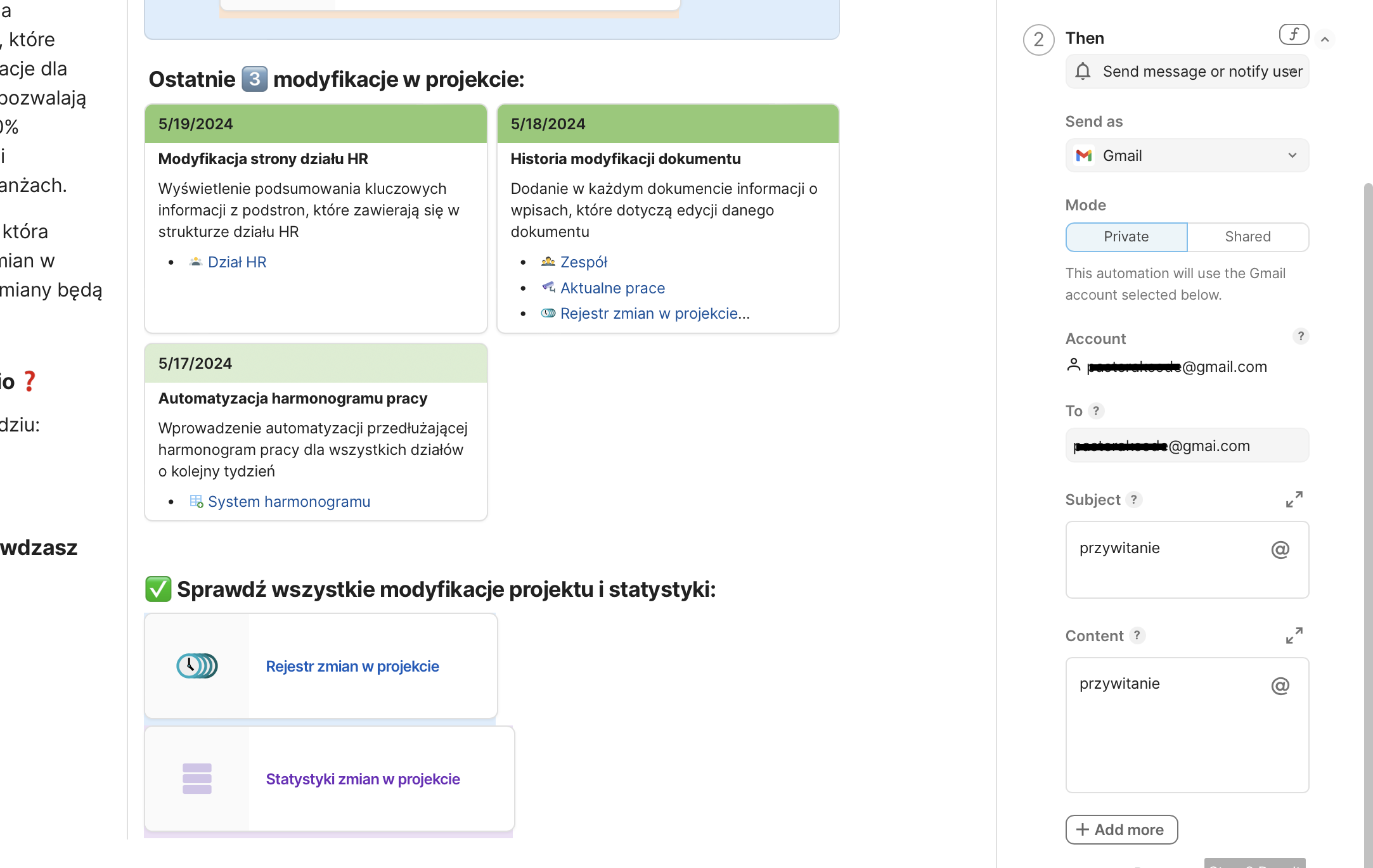Click the To email input field
The height and width of the screenshot is (868, 1373).
pyautogui.click(x=1187, y=446)
